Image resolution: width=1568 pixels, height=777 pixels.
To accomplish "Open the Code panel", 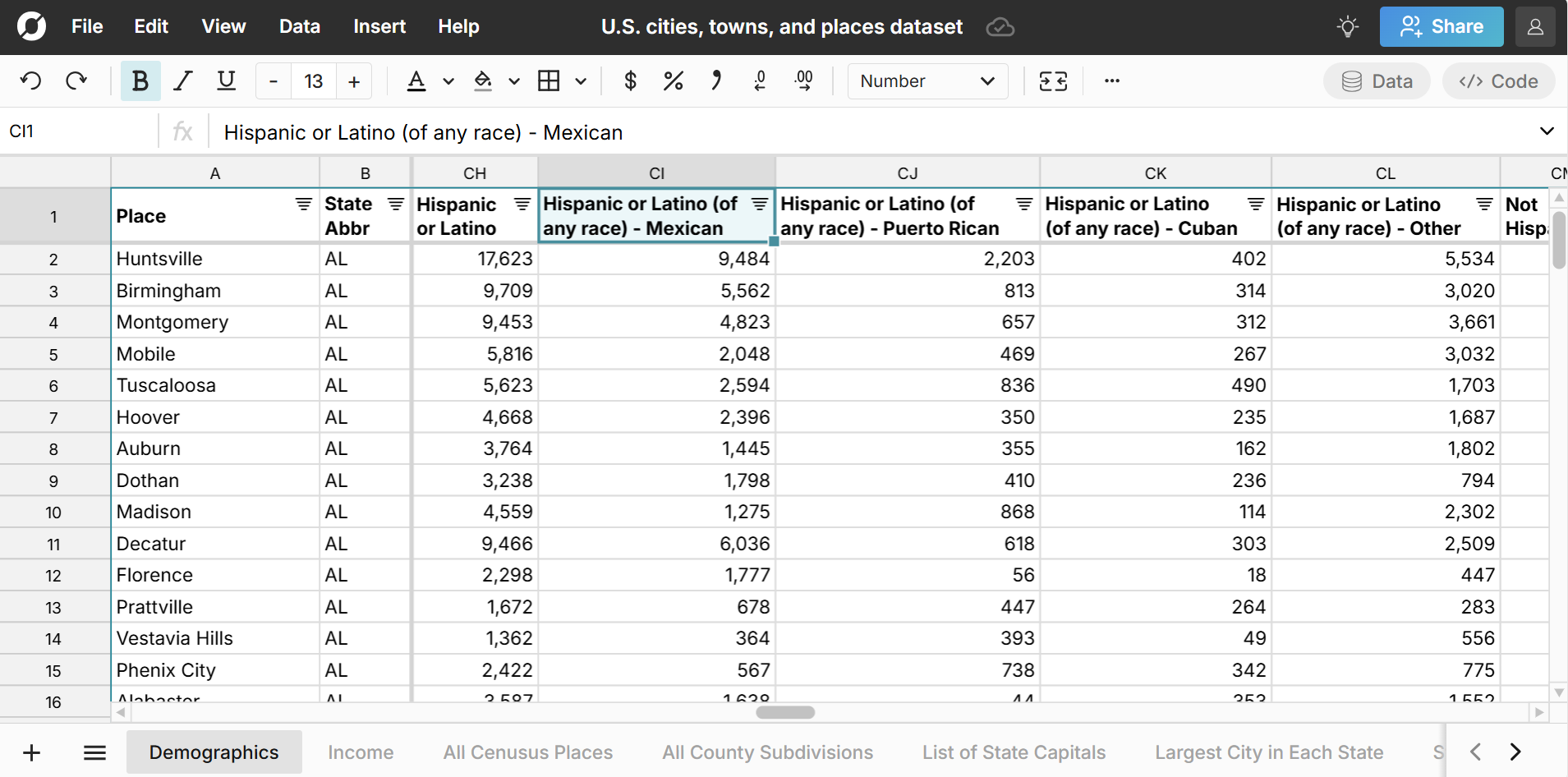I will coord(1497,80).
